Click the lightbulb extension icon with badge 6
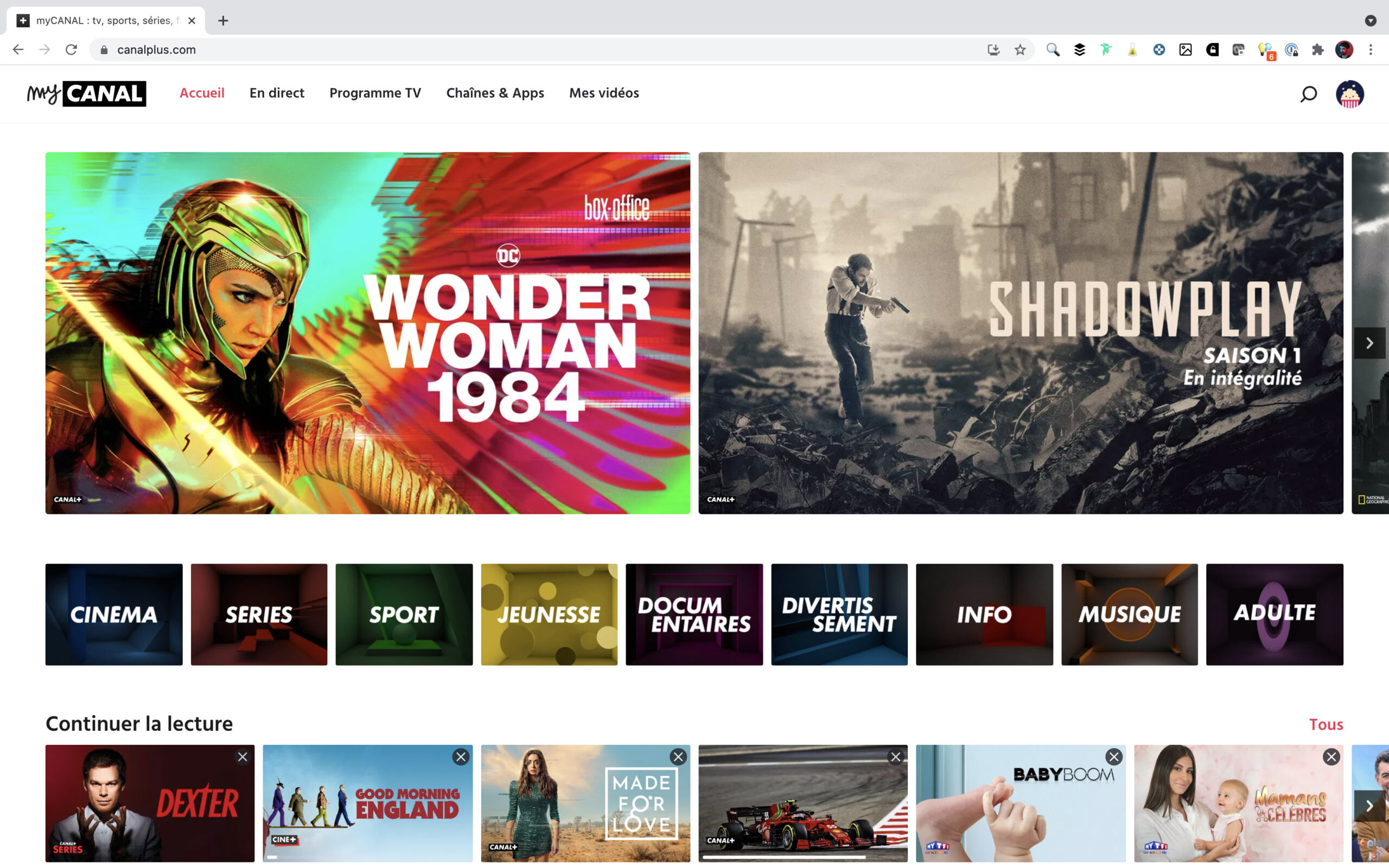This screenshot has width=1389, height=868. 1266,51
